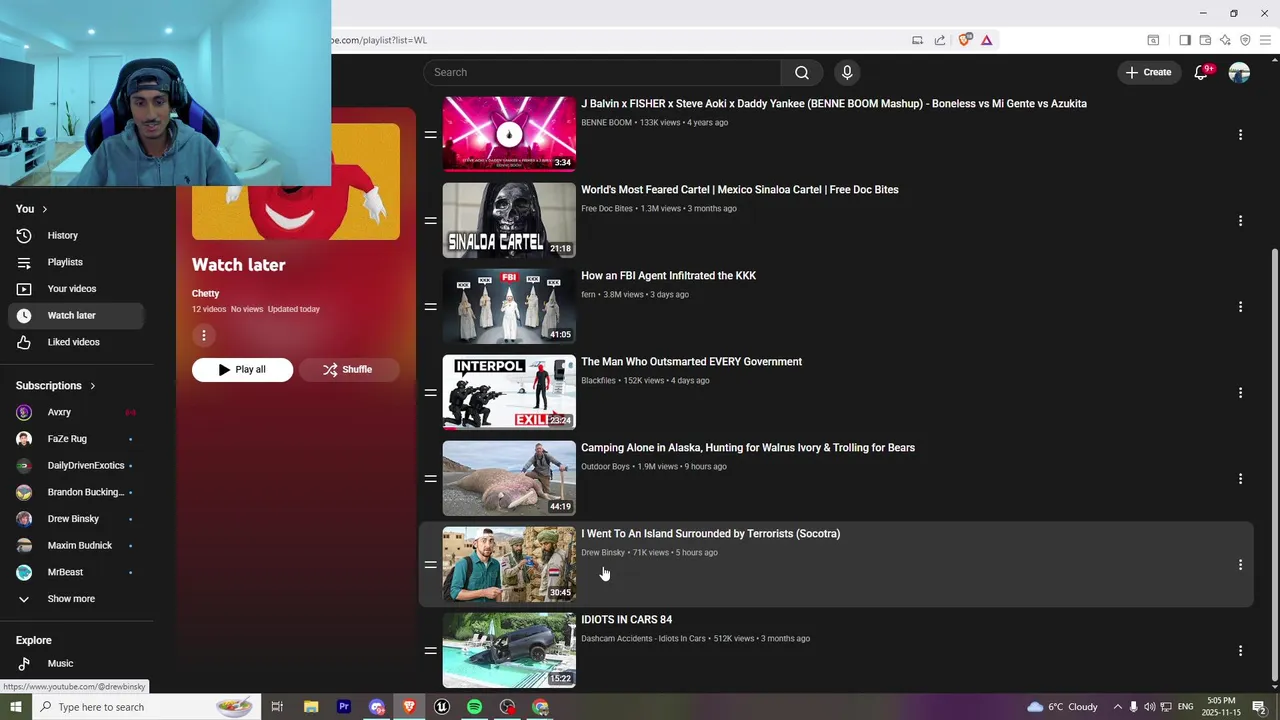Click the Brave VPN shield icon
This screenshot has height=720, width=1280.
point(1245,40)
